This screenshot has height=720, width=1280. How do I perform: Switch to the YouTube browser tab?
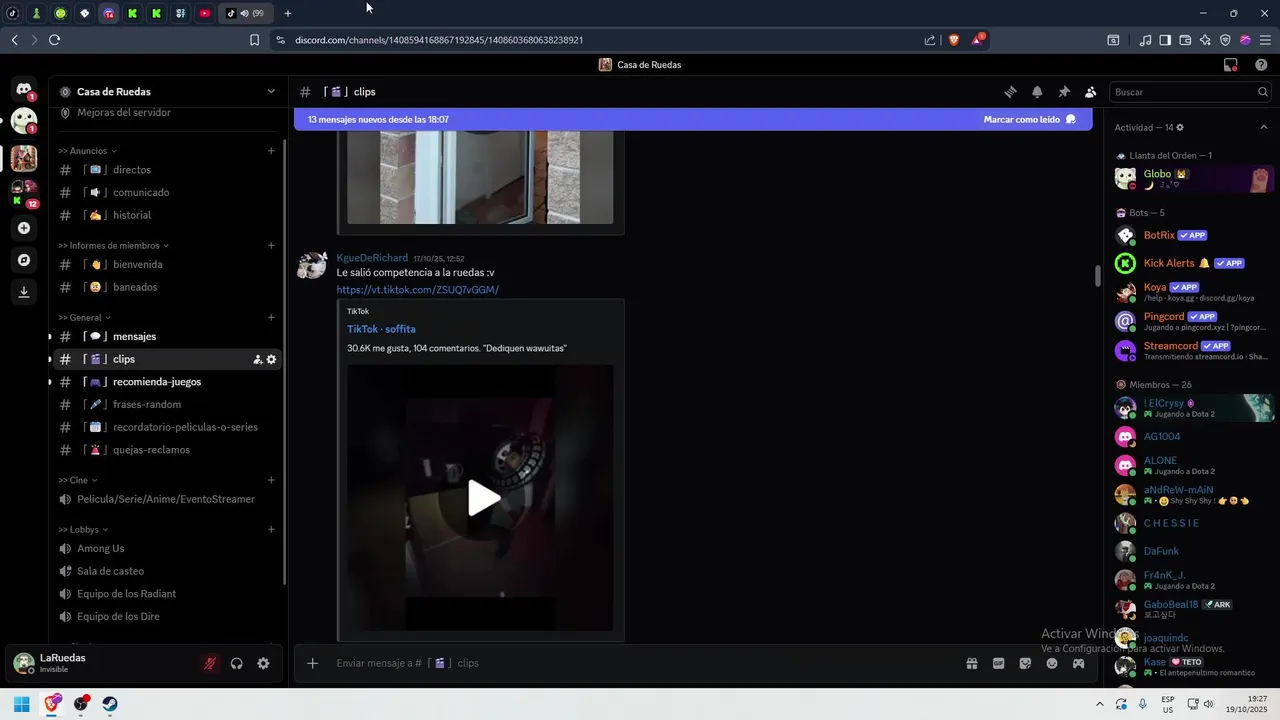205,13
